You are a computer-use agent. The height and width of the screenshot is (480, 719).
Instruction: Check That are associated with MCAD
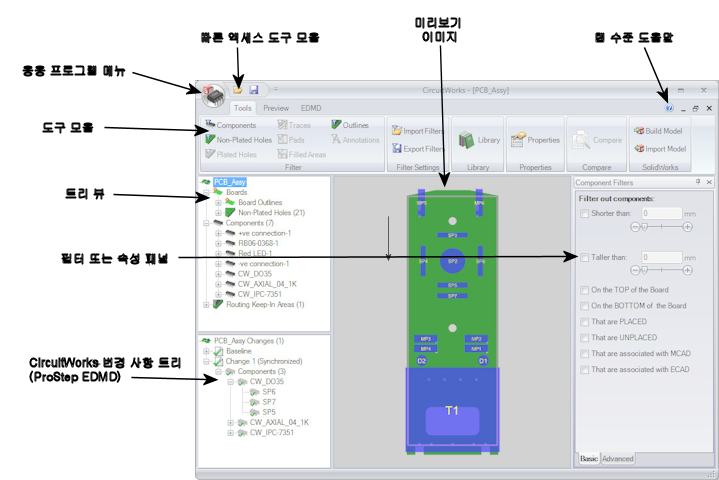point(585,353)
